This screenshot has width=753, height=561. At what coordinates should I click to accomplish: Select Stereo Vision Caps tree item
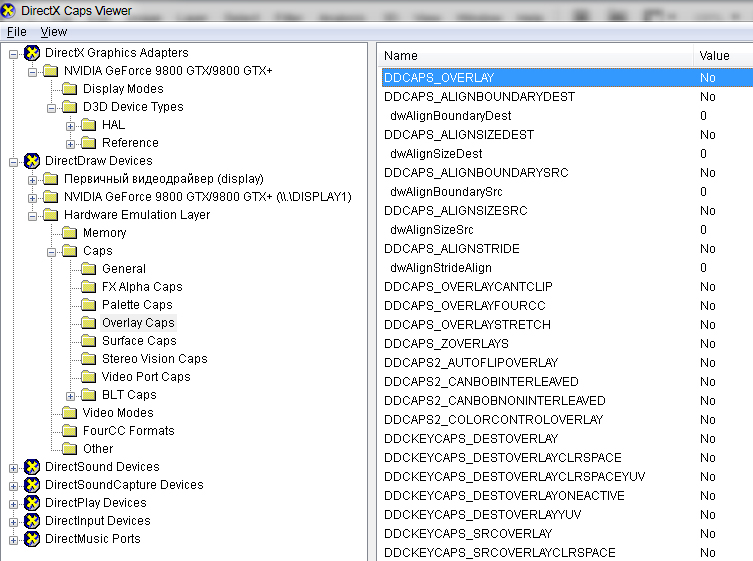[154, 359]
